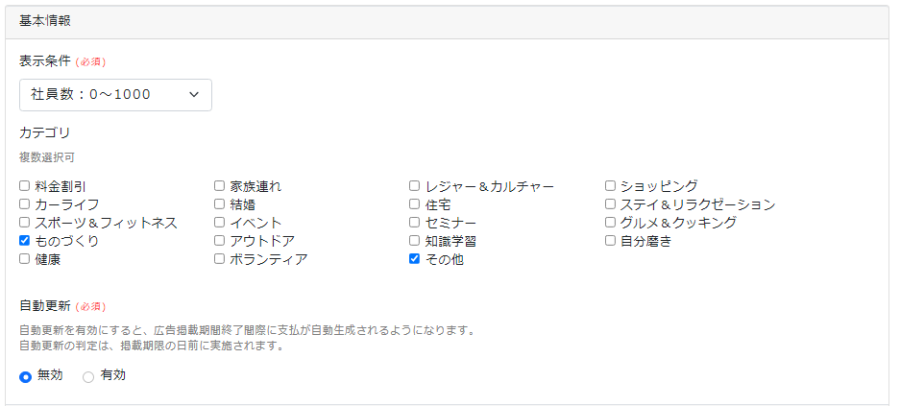Enable the アウトドア category checkbox
This screenshot has width=900, height=406.
220,241
